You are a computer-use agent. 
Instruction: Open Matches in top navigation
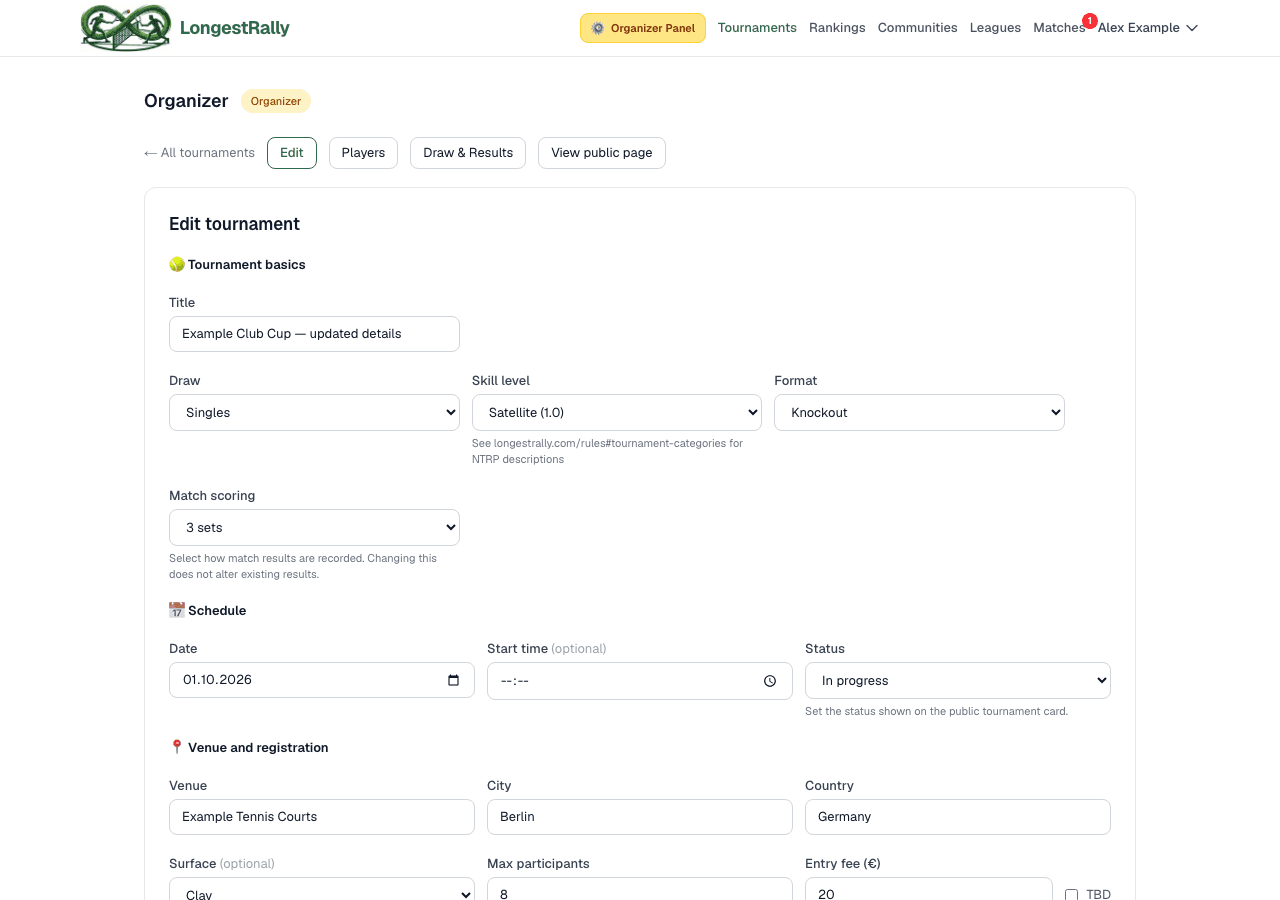(1059, 28)
